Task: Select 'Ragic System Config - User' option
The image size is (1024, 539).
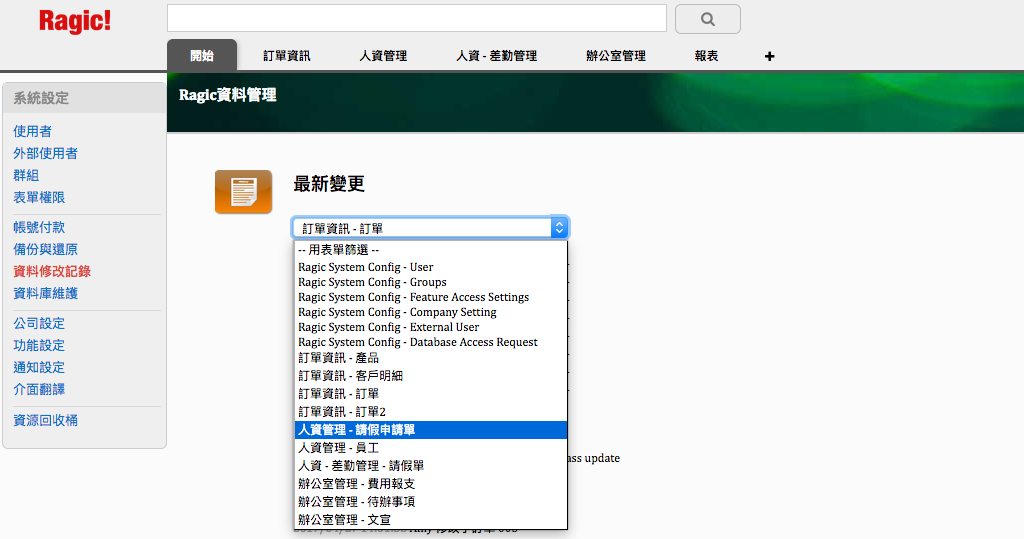Action: point(431,267)
